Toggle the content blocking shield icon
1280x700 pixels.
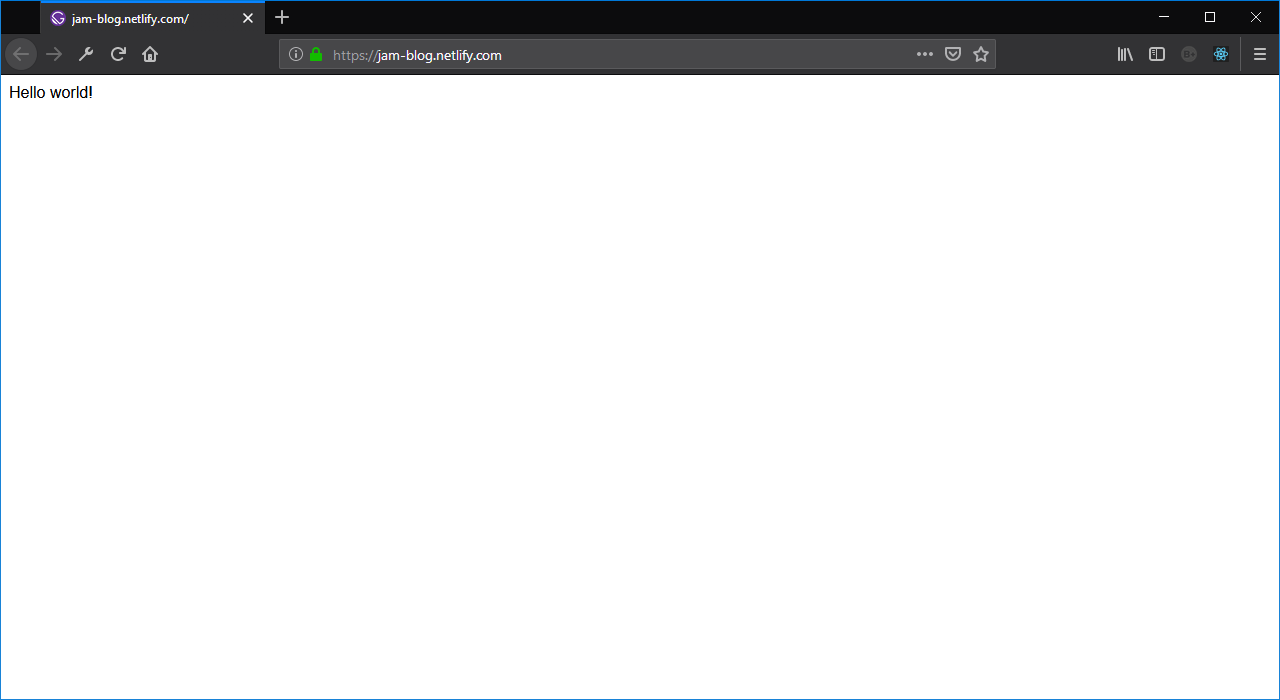[x=953, y=54]
